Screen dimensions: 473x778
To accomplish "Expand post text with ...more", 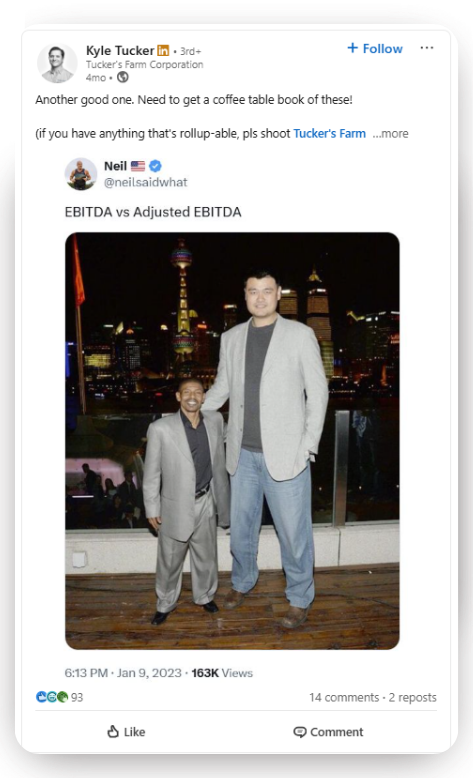I will click(x=391, y=133).
